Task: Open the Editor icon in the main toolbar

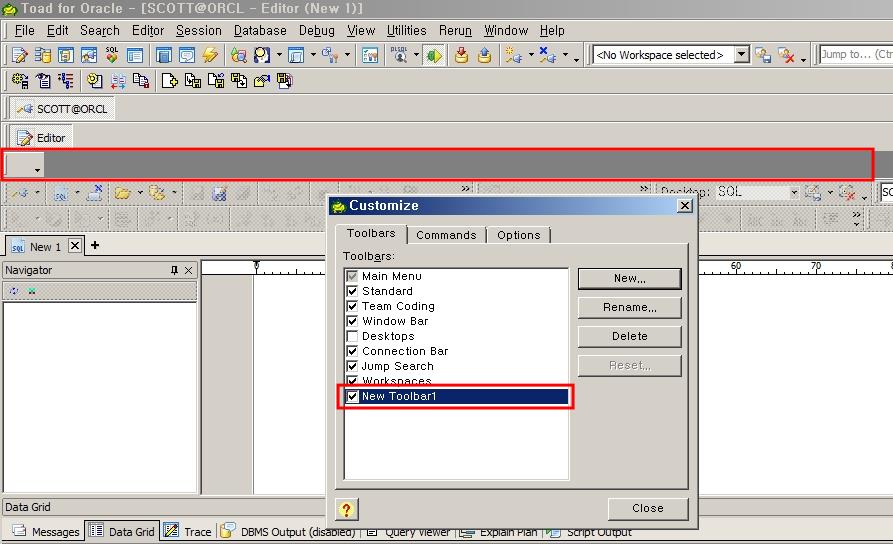Action: 20,55
